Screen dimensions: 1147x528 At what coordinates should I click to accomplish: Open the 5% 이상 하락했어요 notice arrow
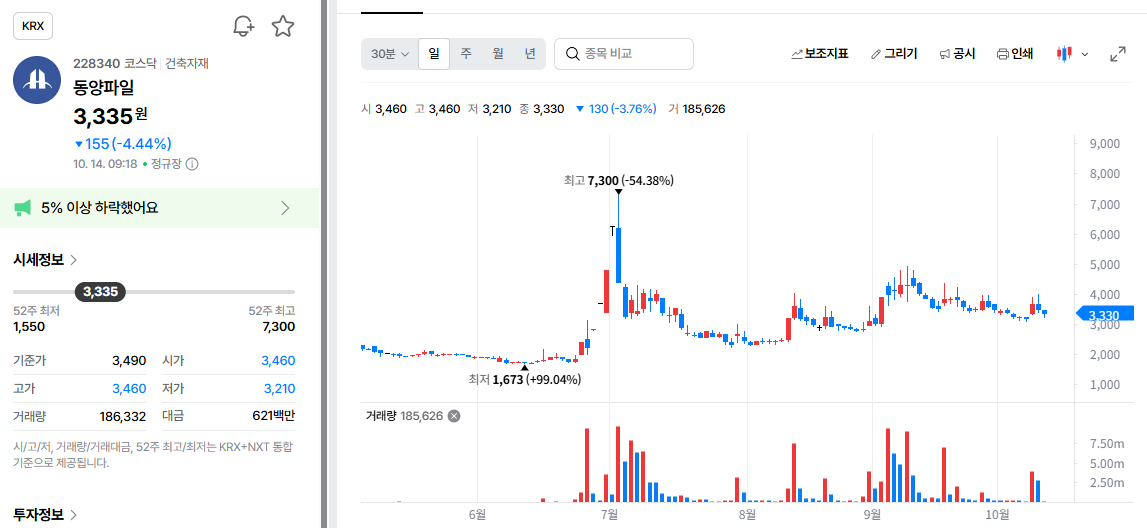285,208
